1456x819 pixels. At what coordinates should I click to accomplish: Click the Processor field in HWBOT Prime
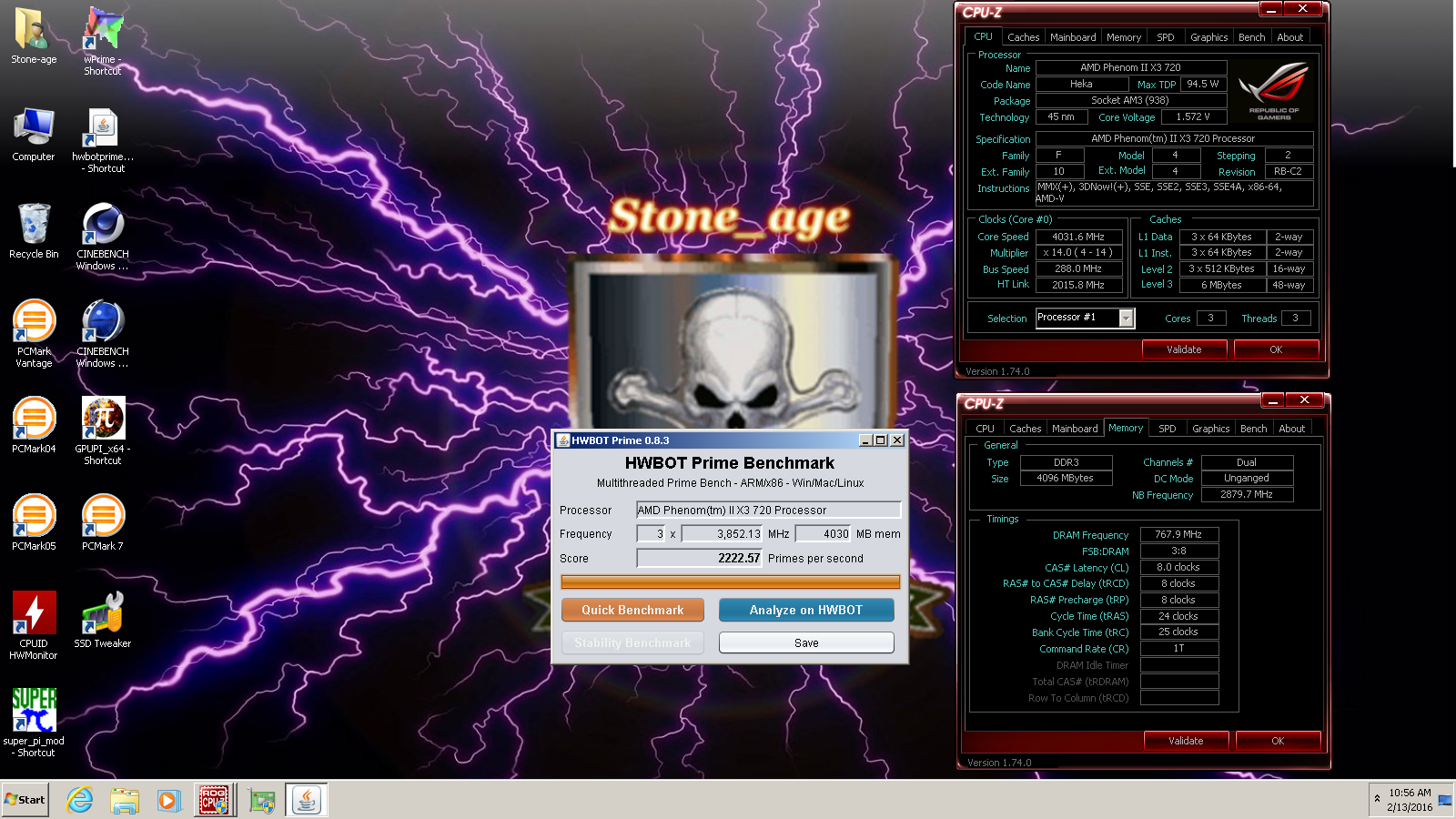click(769, 511)
